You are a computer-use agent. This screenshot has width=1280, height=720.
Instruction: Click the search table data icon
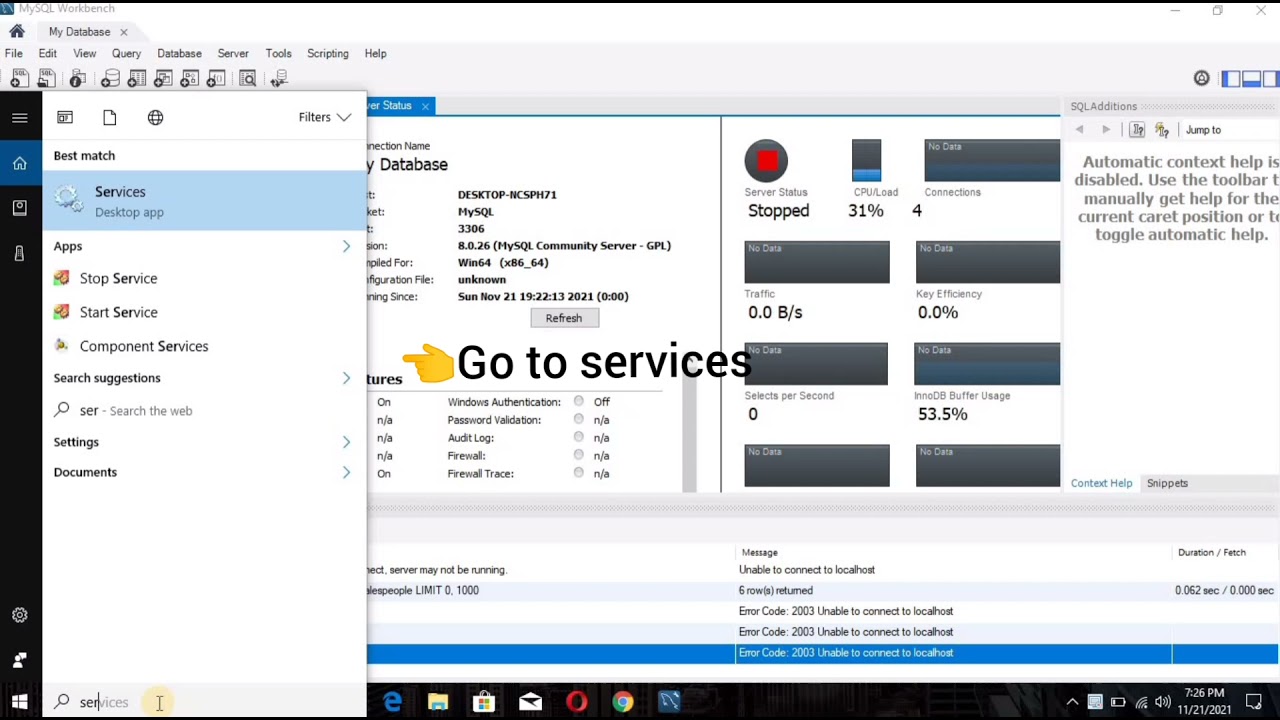pyautogui.click(x=248, y=79)
